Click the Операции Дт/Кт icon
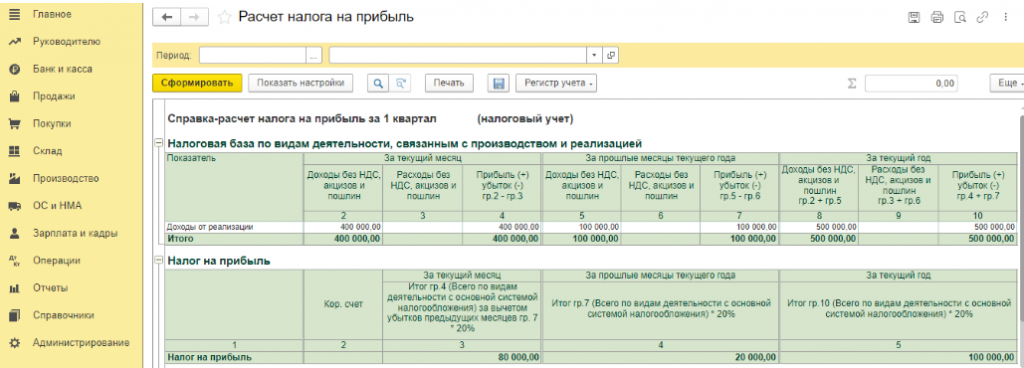 click(x=14, y=260)
